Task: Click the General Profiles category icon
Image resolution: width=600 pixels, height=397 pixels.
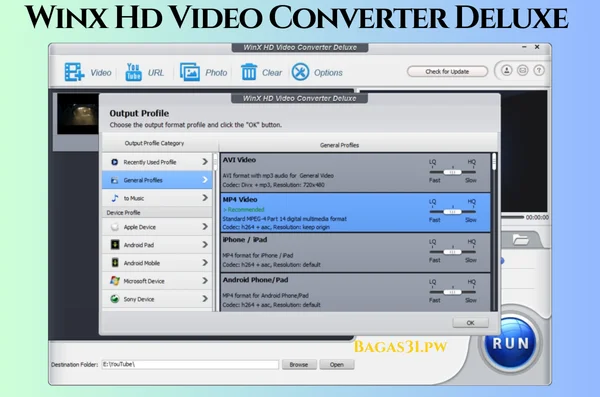Action: click(114, 180)
